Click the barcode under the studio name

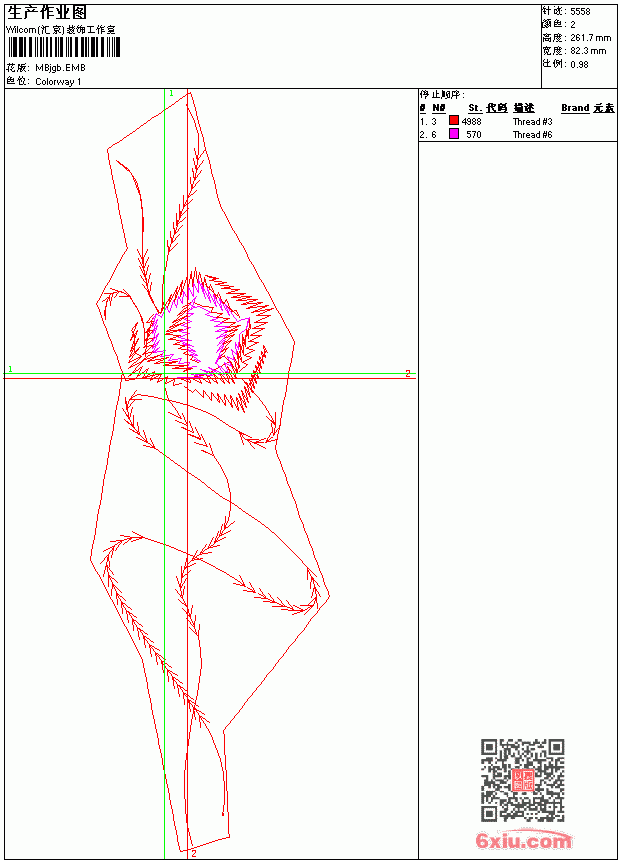[x=63, y=47]
